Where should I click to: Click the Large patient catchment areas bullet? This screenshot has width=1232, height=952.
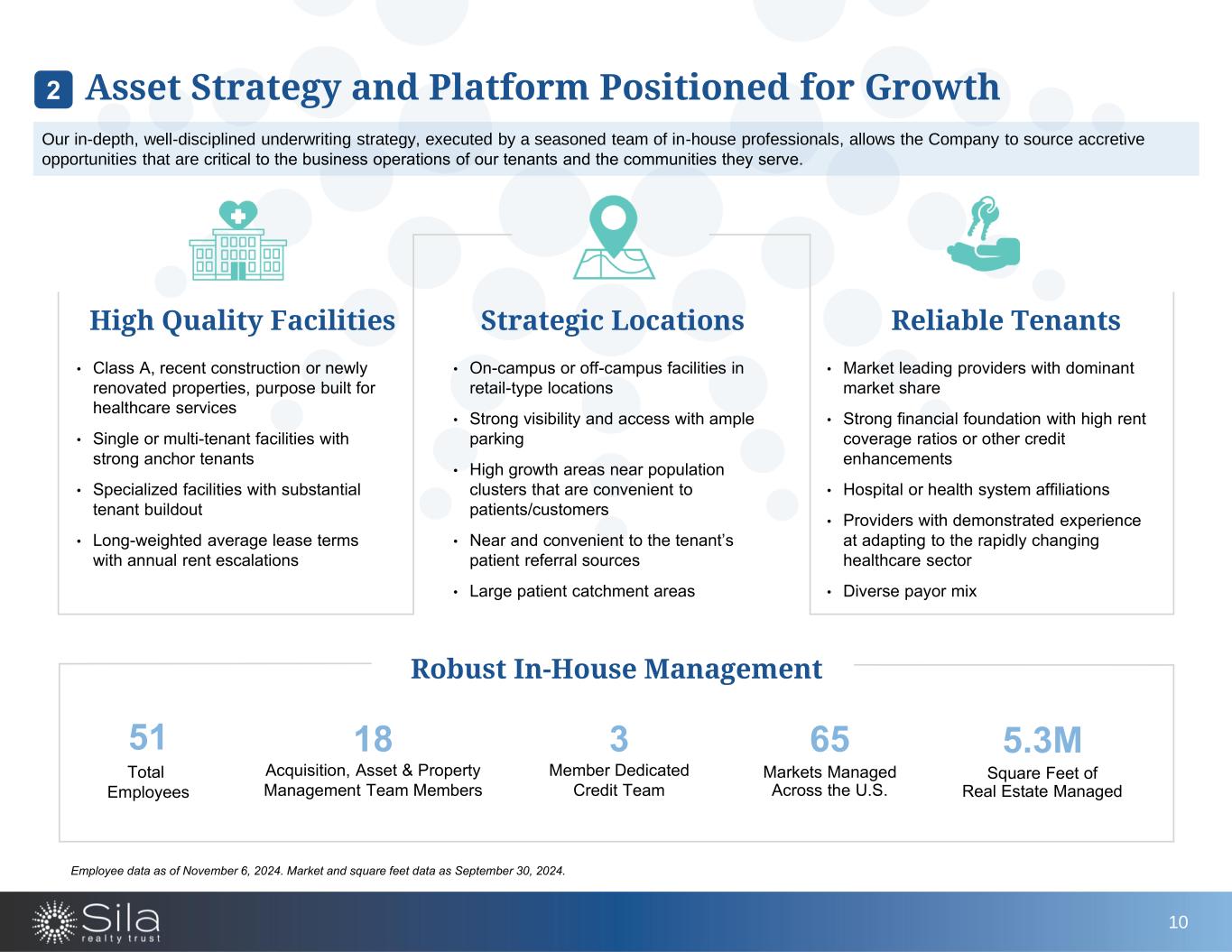click(x=582, y=591)
